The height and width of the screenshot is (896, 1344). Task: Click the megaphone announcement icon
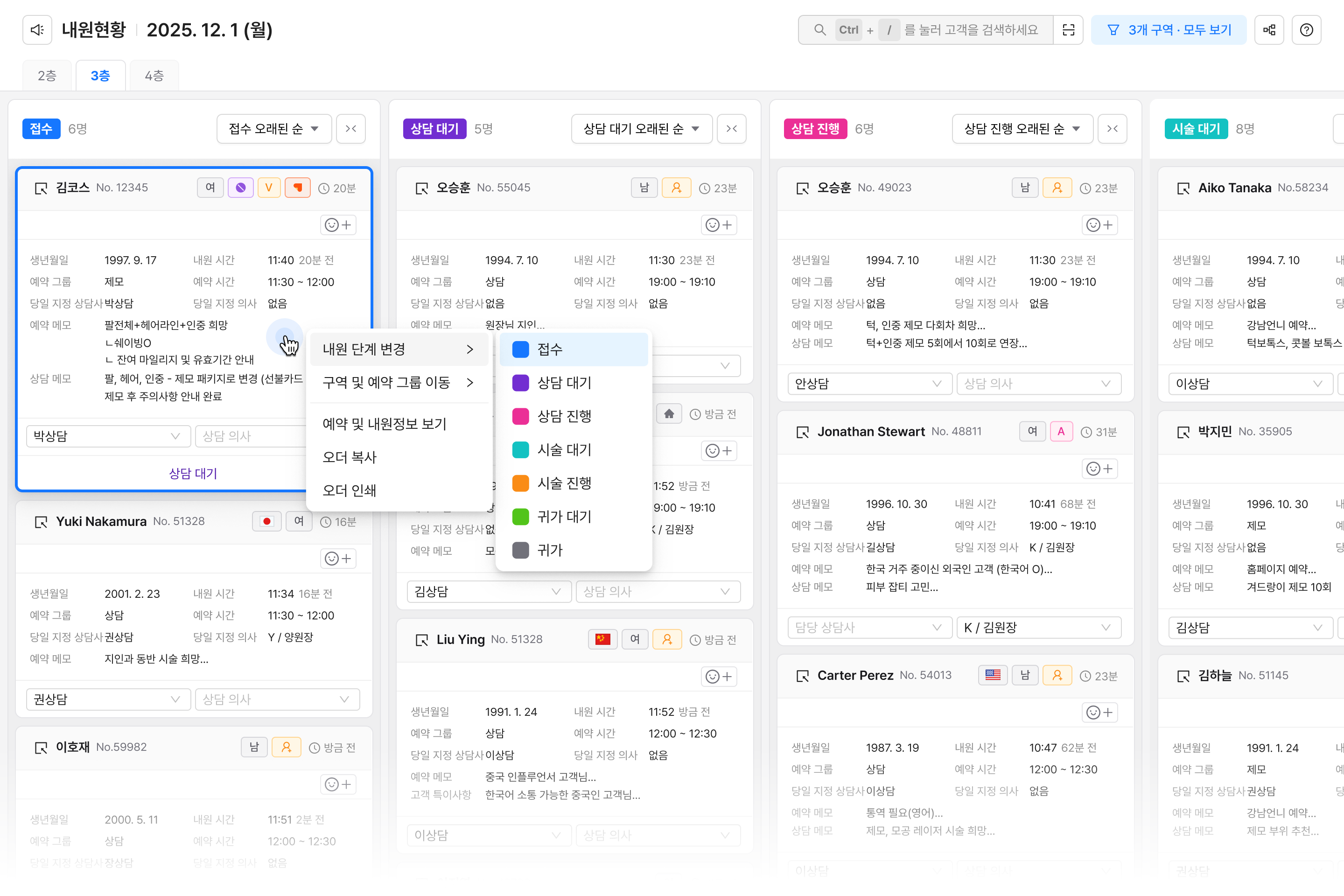click(x=37, y=30)
